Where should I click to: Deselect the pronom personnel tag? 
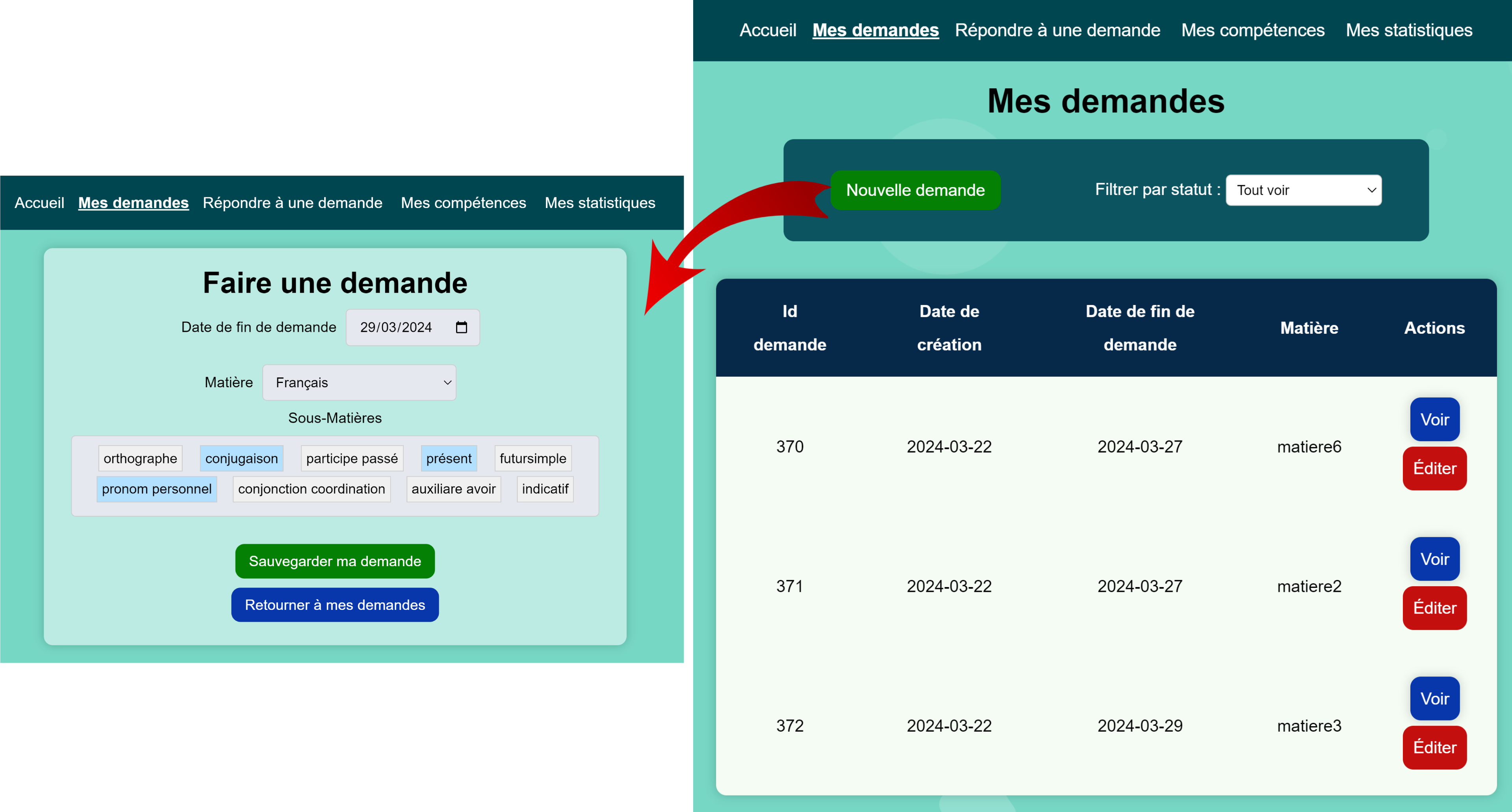tap(157, 489)
